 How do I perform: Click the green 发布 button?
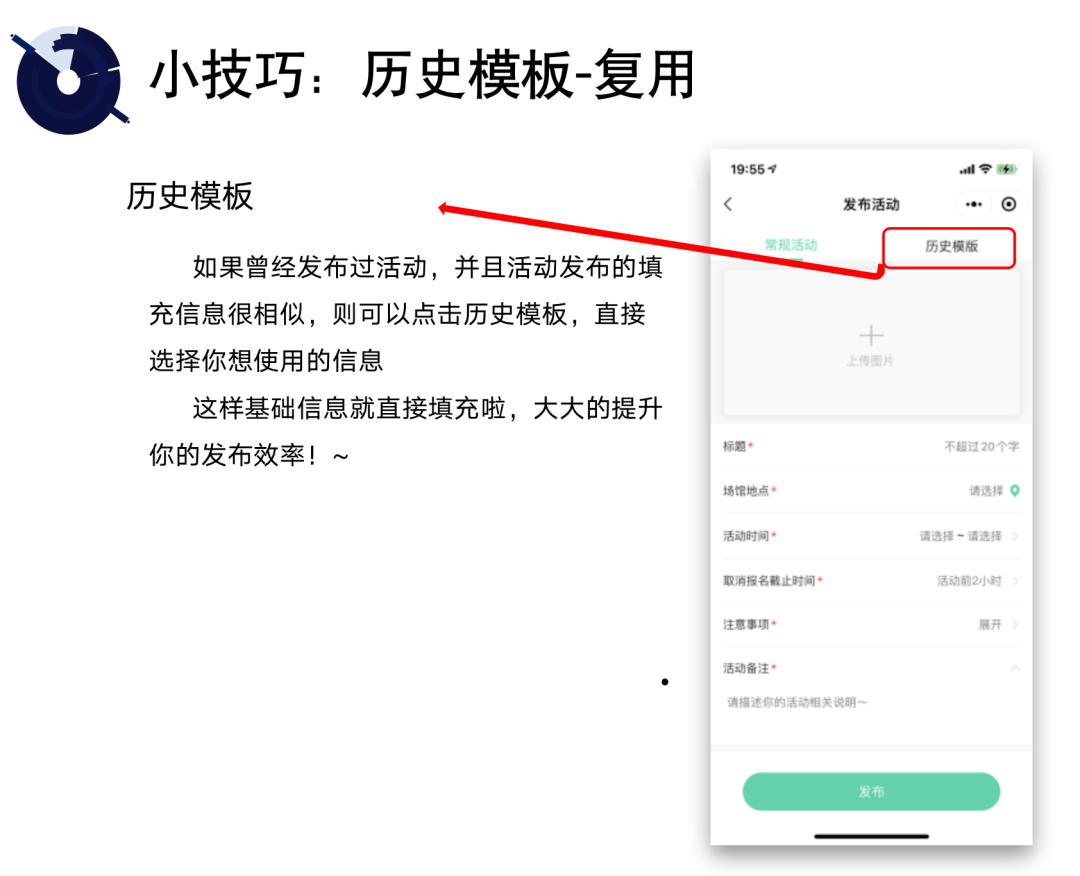click(x=871, y=791)
